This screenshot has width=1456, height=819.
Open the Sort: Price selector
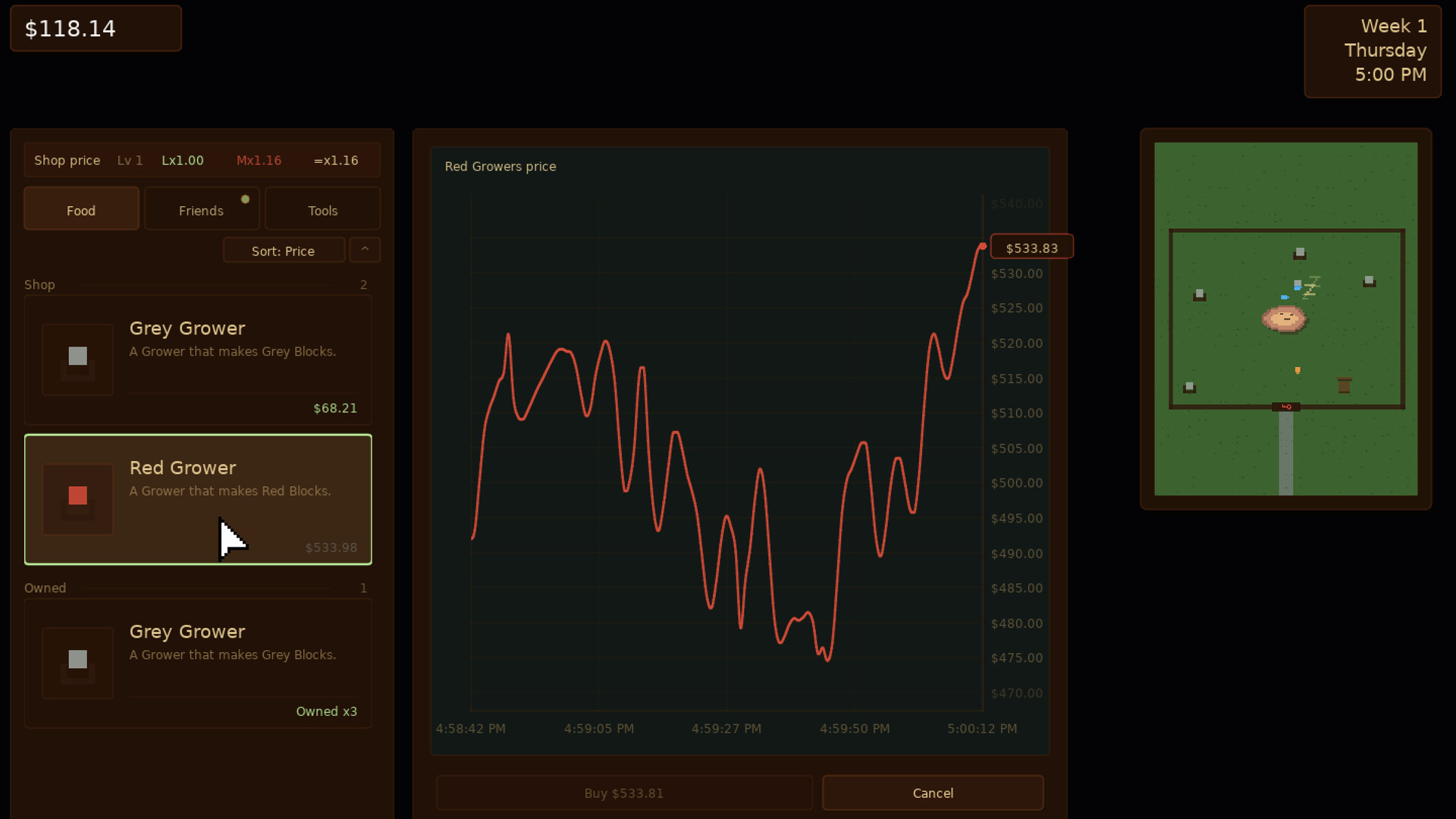tap(284, 250)
